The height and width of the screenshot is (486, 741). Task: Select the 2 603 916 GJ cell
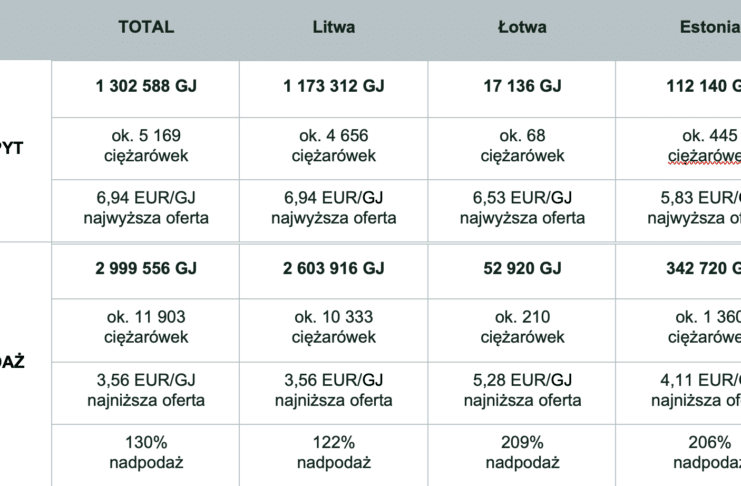tap(334, 271)
